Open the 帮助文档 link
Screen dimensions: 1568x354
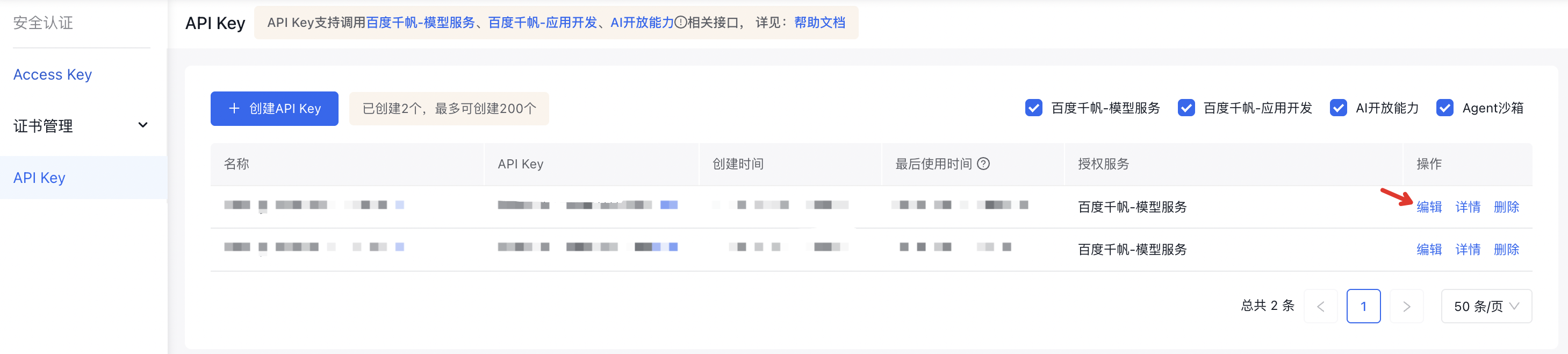pos(819,23)
